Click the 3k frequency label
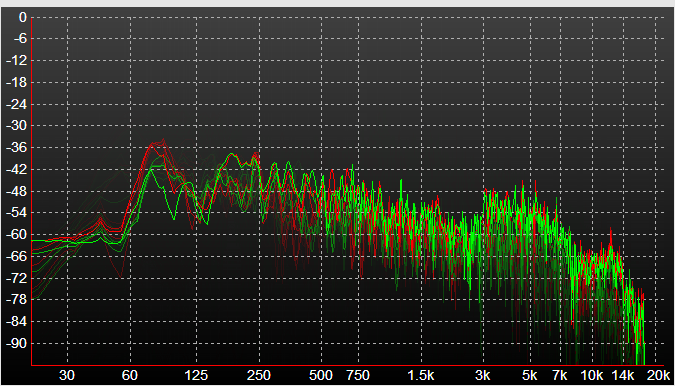 point(483,375)
